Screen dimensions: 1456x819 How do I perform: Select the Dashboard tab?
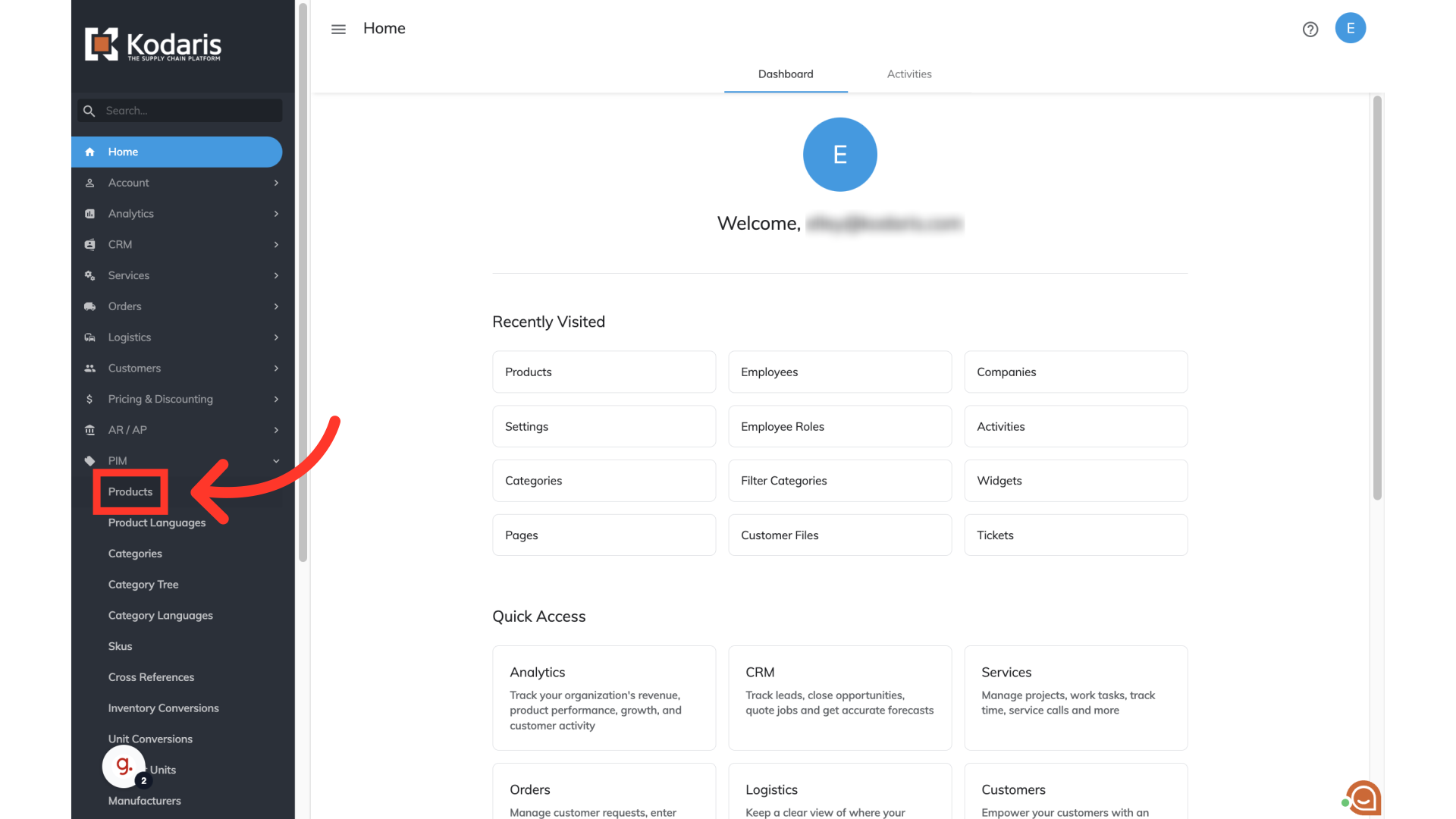[786, 74]
